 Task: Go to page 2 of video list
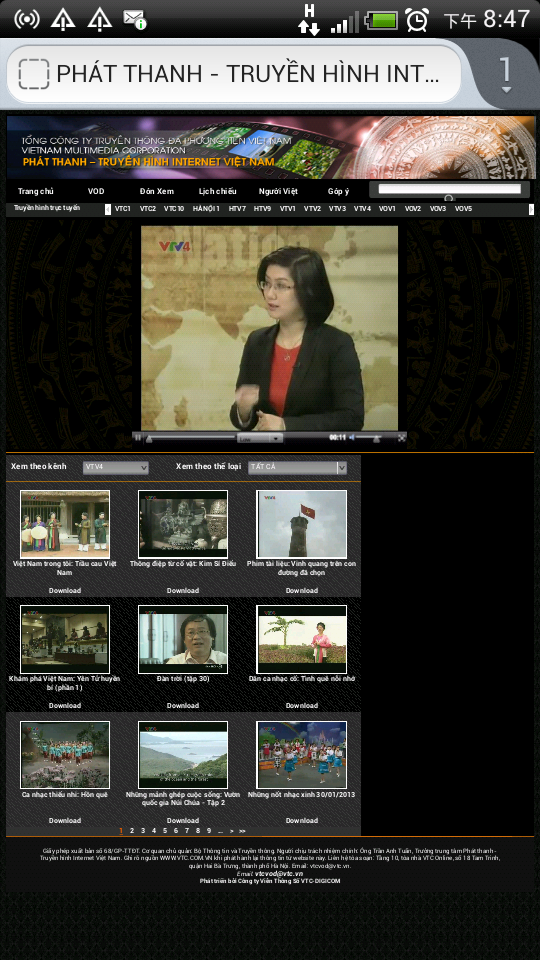tap(132, 831)
